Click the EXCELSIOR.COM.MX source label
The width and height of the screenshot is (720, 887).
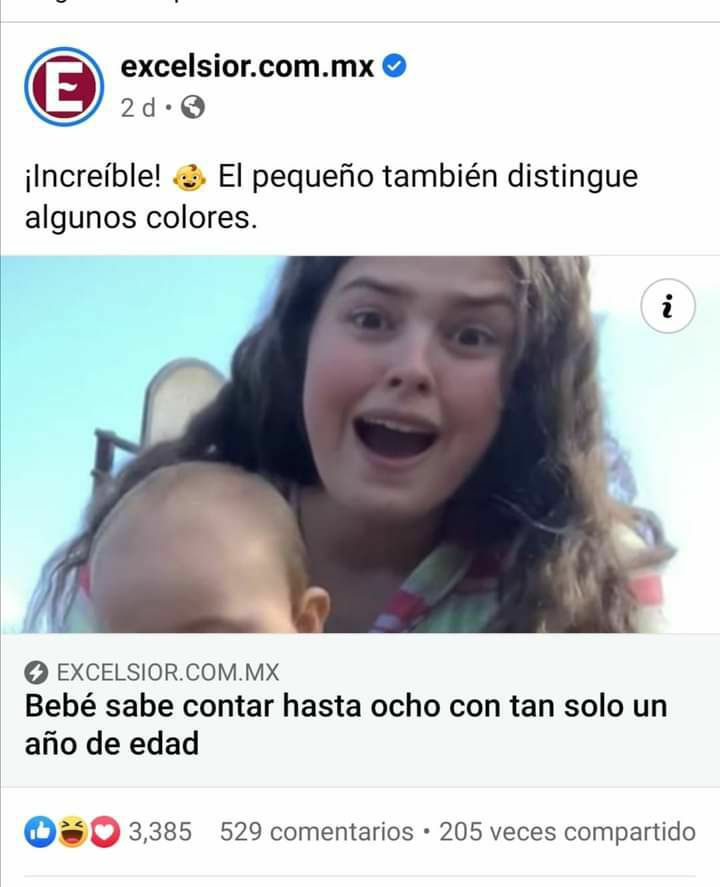pos(168,673)
